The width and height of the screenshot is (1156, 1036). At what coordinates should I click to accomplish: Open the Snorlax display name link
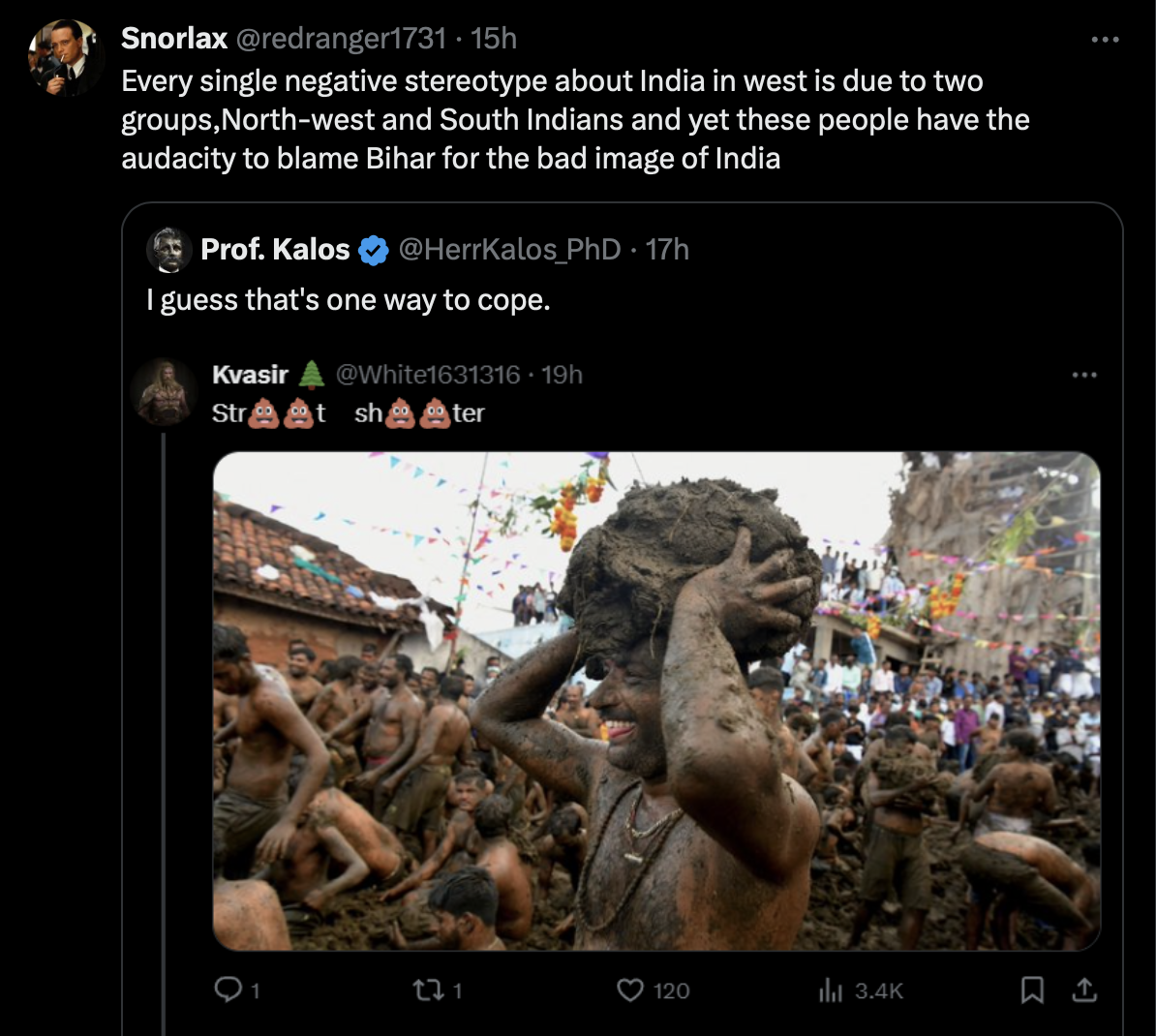[x=174, y=39]
